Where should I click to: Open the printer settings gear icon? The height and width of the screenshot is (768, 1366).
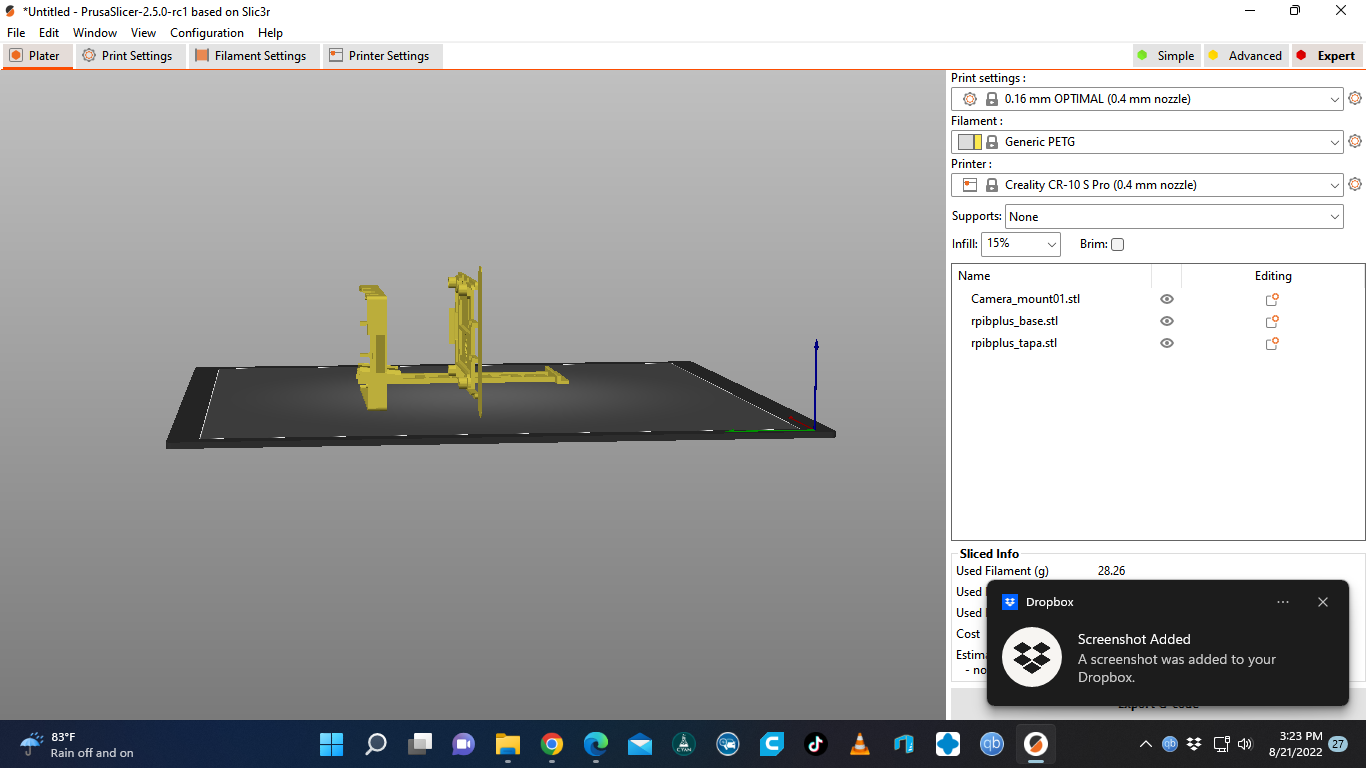pos(1355,184)
